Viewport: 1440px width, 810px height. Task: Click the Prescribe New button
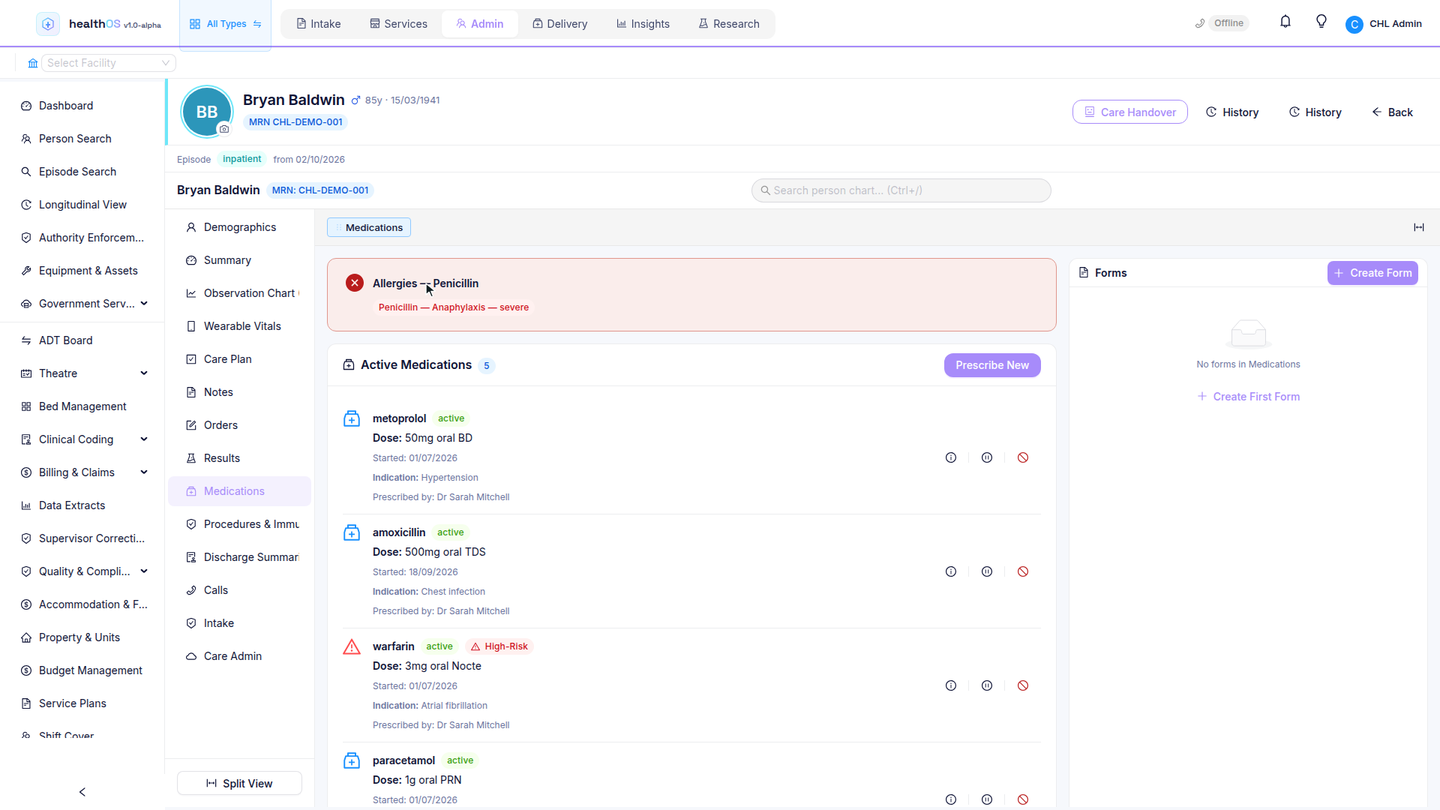(992, 365)
